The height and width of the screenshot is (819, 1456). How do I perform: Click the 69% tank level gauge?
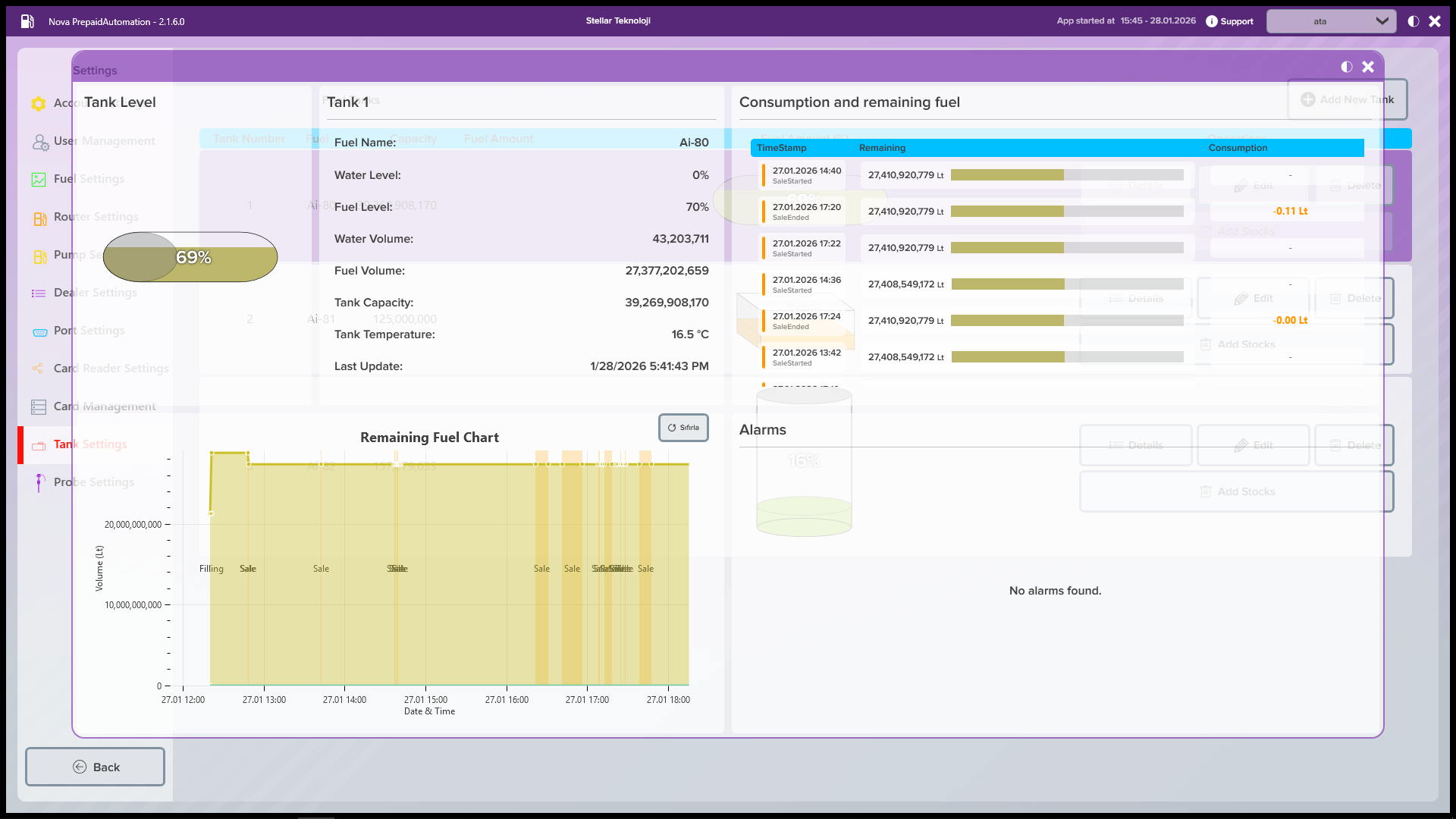pos(190,257)
